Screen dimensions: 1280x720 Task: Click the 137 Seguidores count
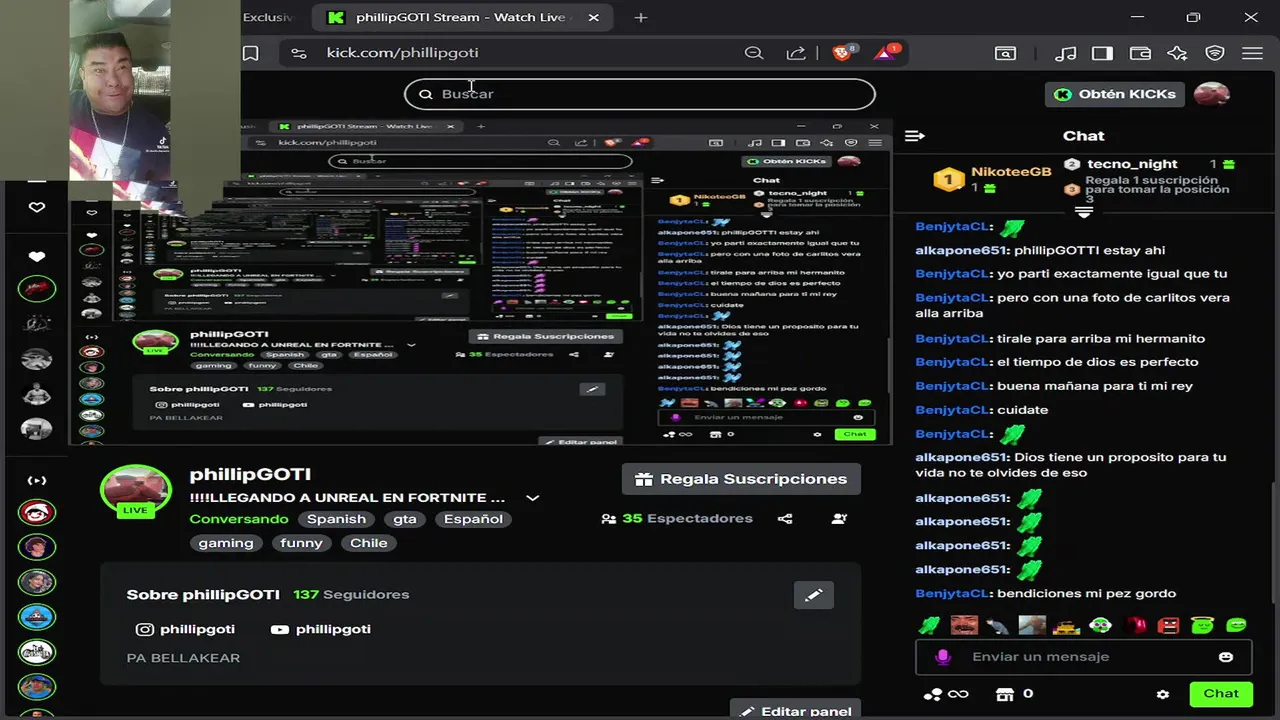[x=351, y=595]
